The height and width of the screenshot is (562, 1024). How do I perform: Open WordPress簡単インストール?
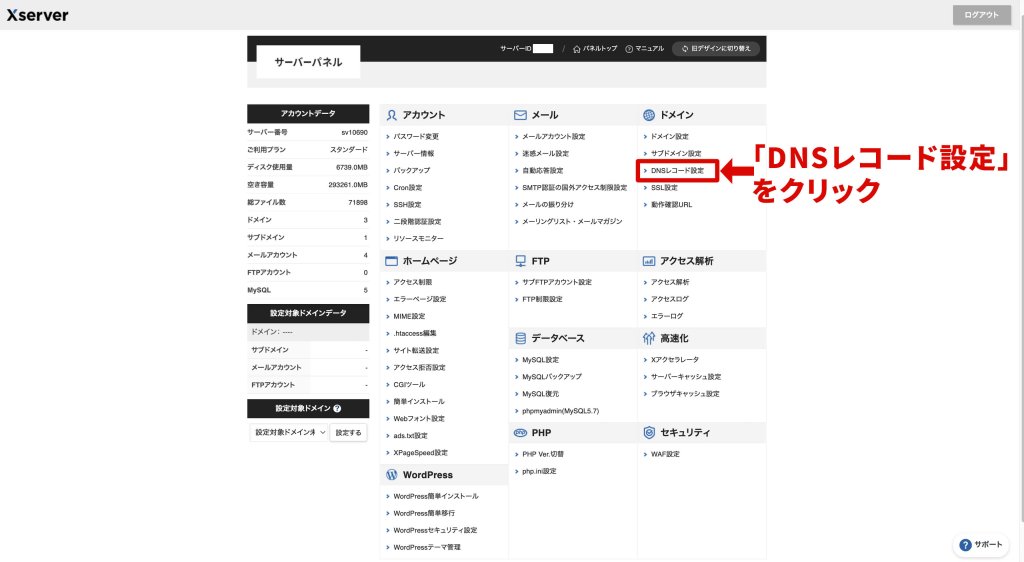436,496
